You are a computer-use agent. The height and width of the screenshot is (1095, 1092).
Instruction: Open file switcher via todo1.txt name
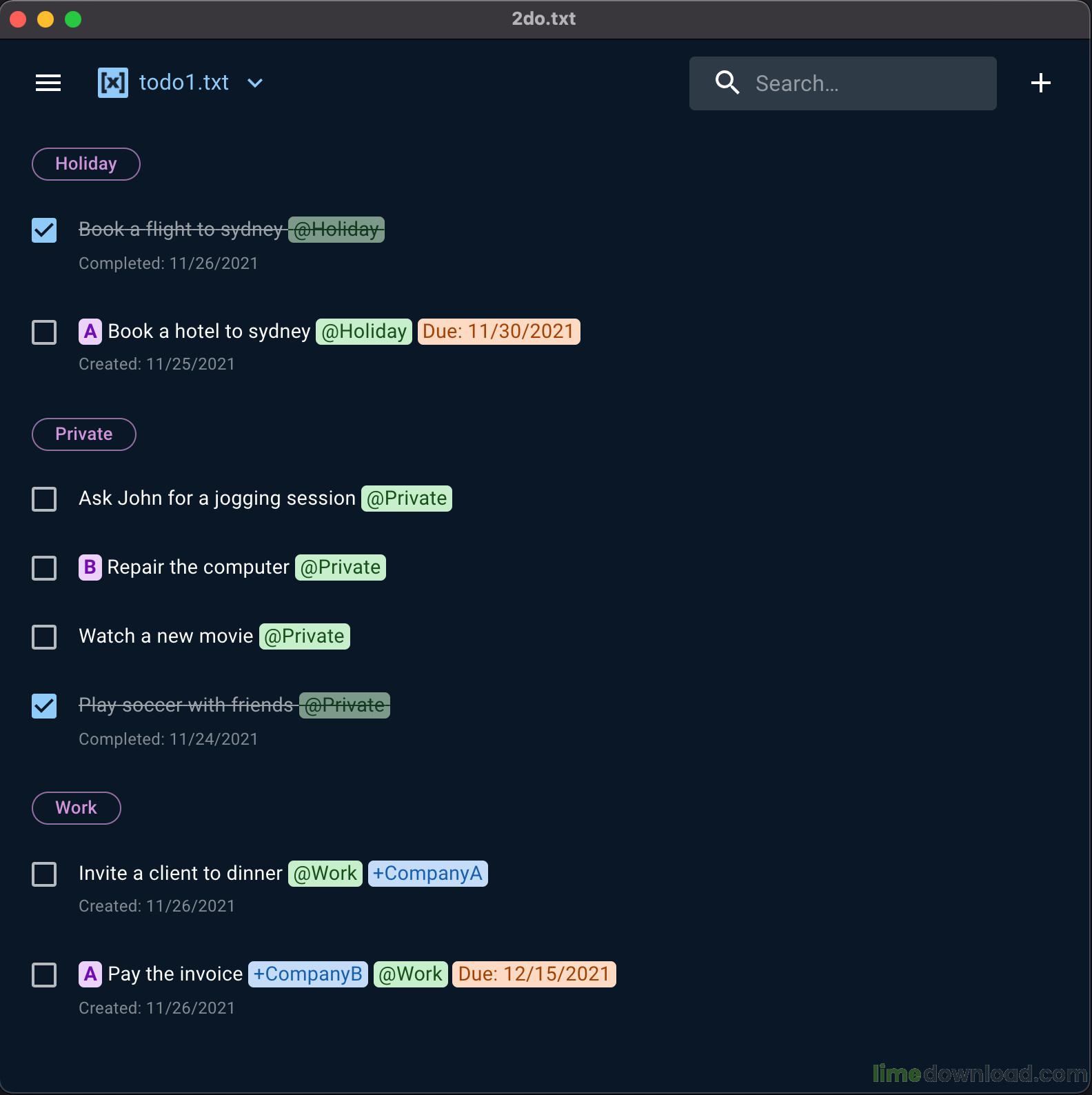tap(183, 83)
